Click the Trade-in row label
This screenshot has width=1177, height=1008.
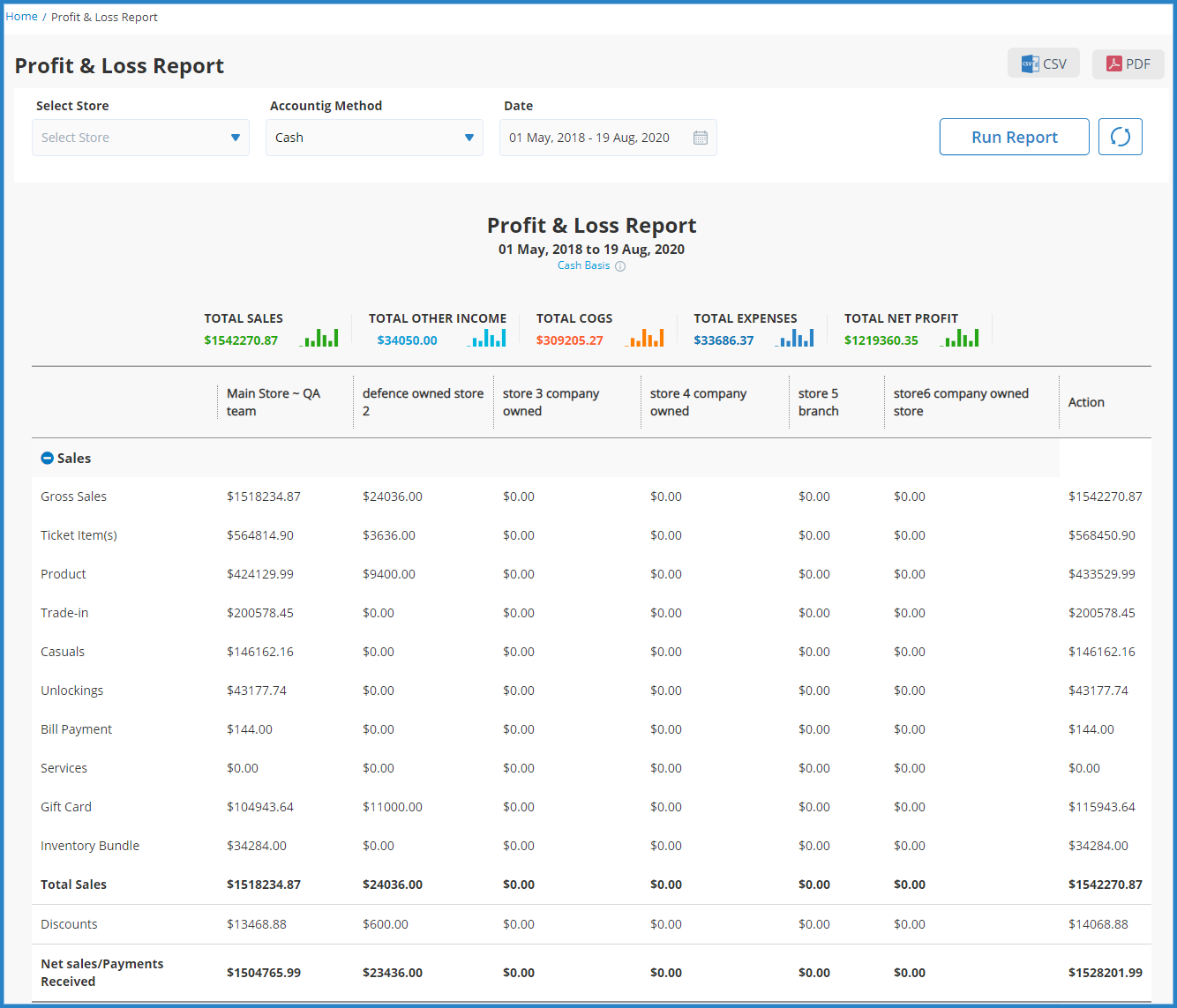coord(64,613)
